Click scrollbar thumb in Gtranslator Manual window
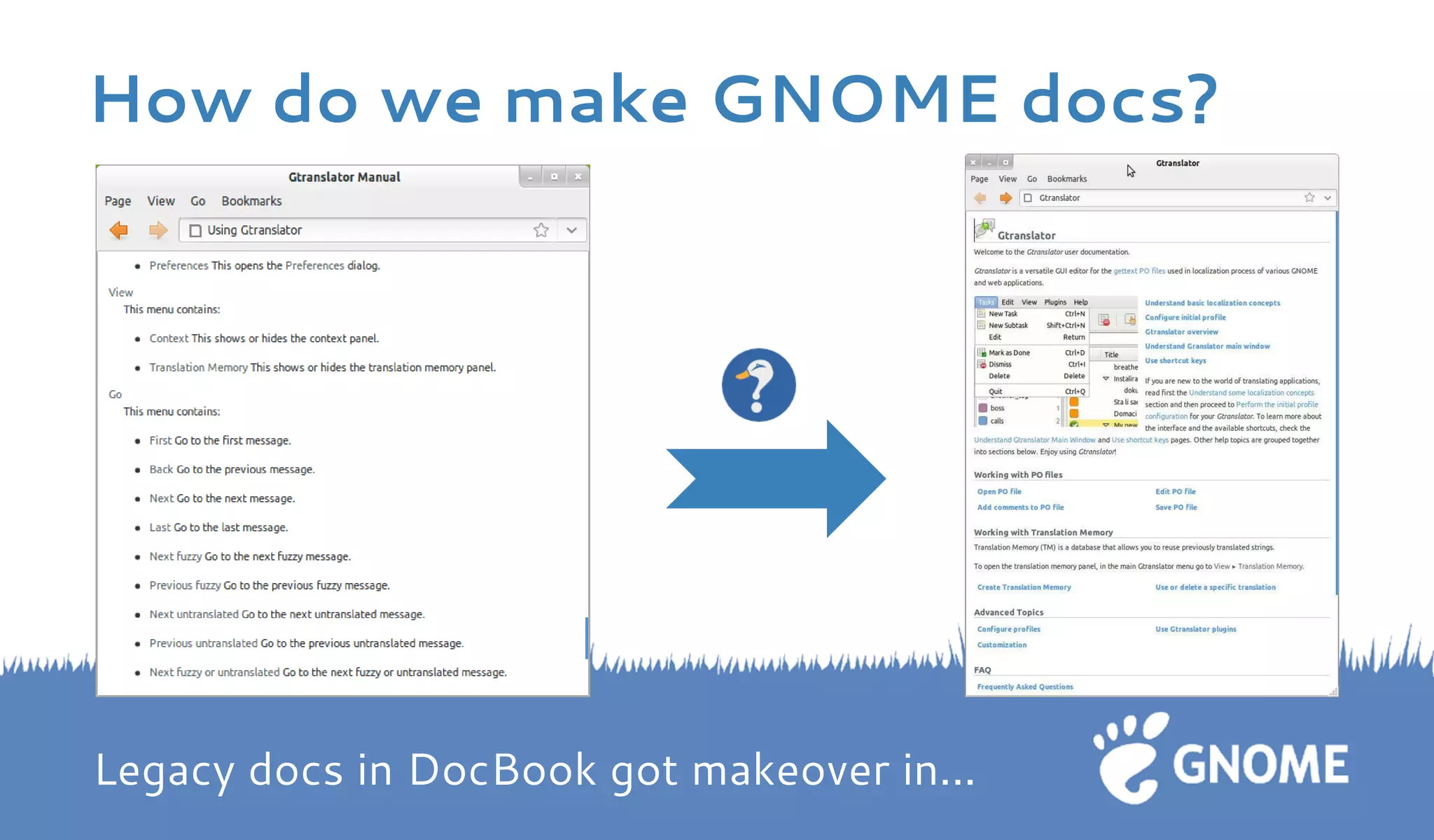The image size is (1434, 840). [x=586, y=638]
